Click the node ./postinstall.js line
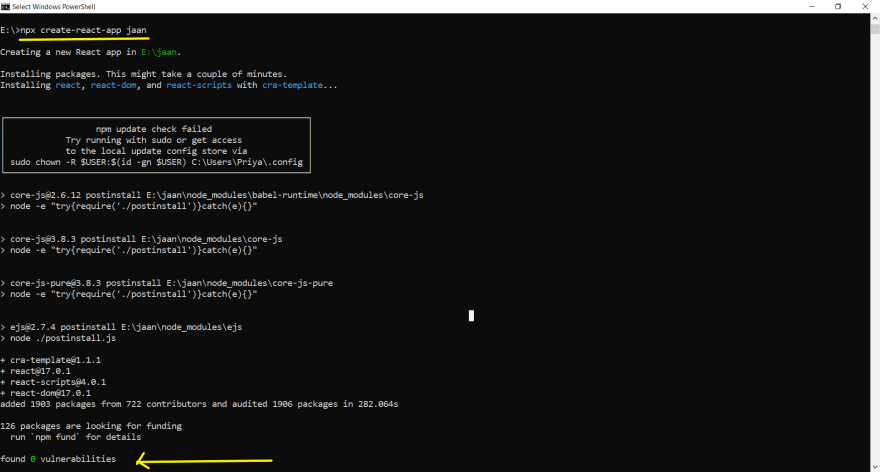 (x=58, y=338)
